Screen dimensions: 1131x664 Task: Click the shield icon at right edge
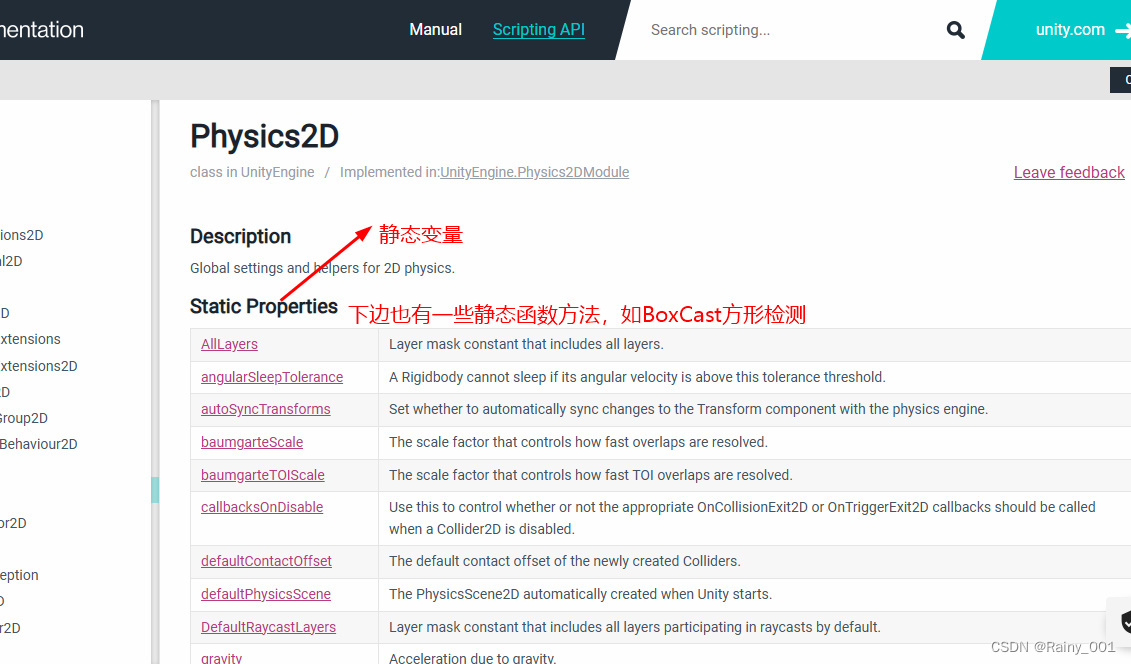click(x=1125, y=621)
